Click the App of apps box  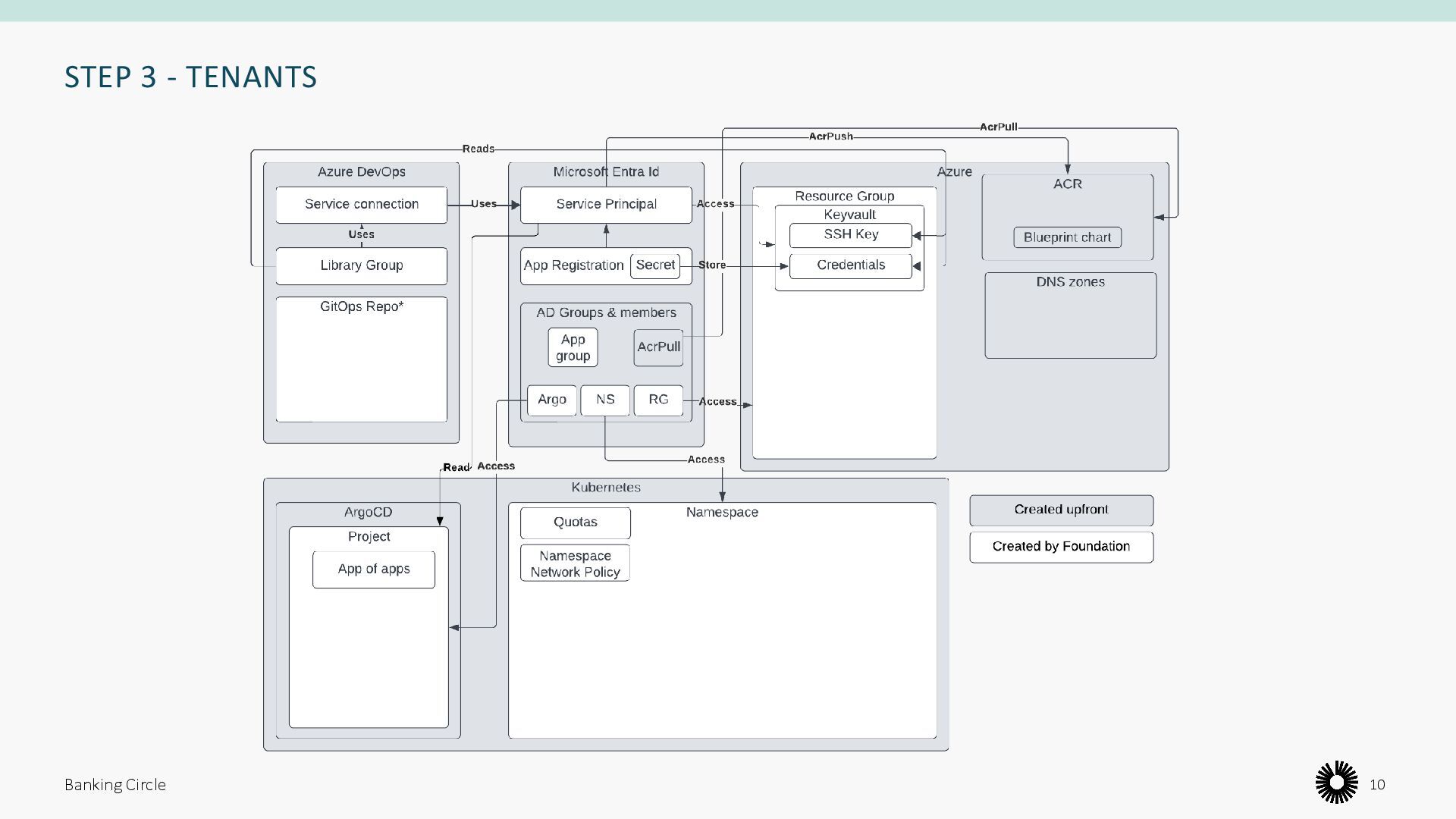coord(373,570)
